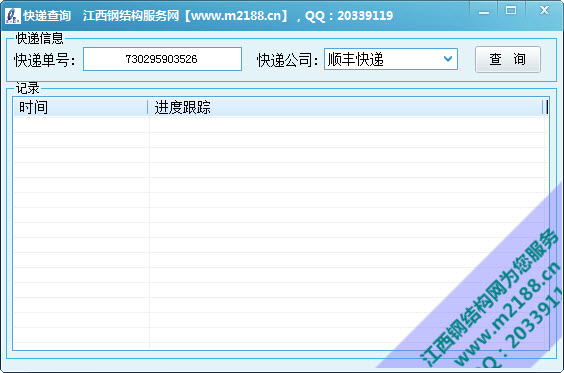This screenshot has height=373, width=564.
Task: Click the 时间 column header
Action: (x=81, y=107)
